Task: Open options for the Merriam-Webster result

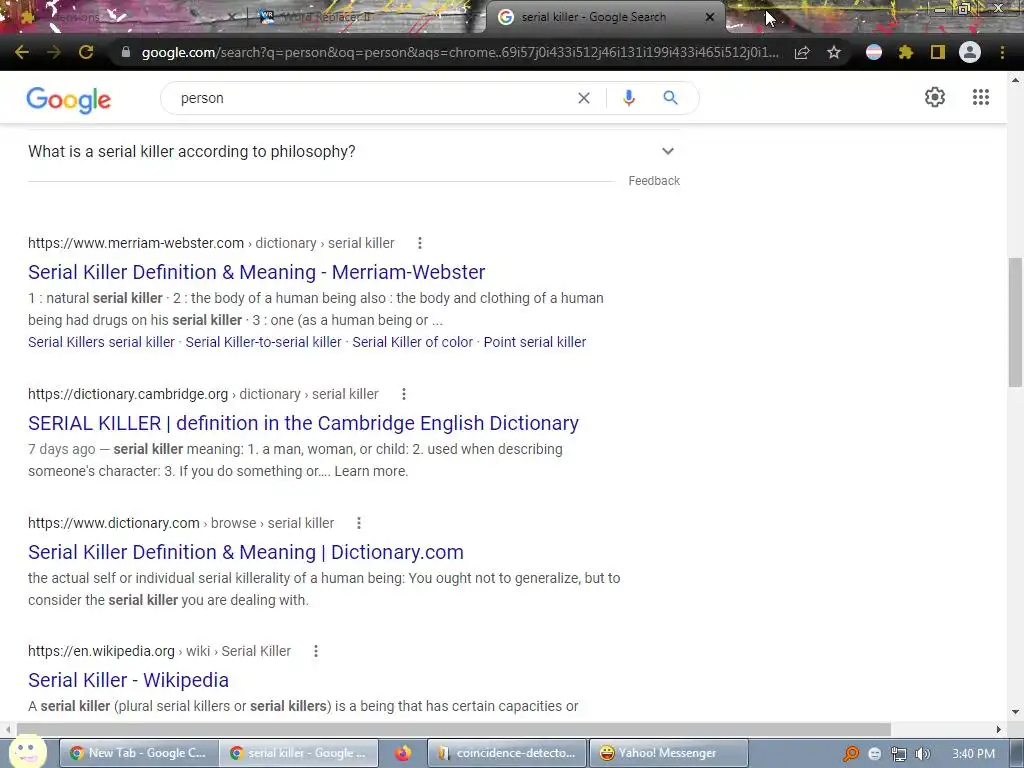Action: pos(420,243)
